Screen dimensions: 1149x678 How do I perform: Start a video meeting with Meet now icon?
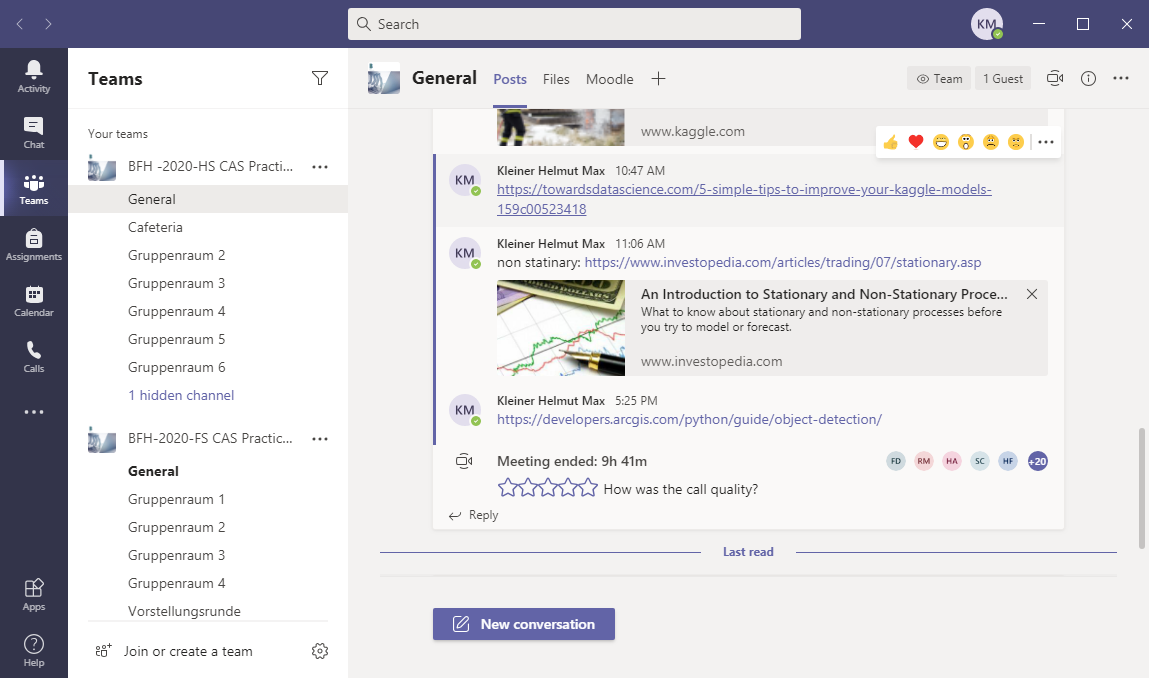[1054, 79]
